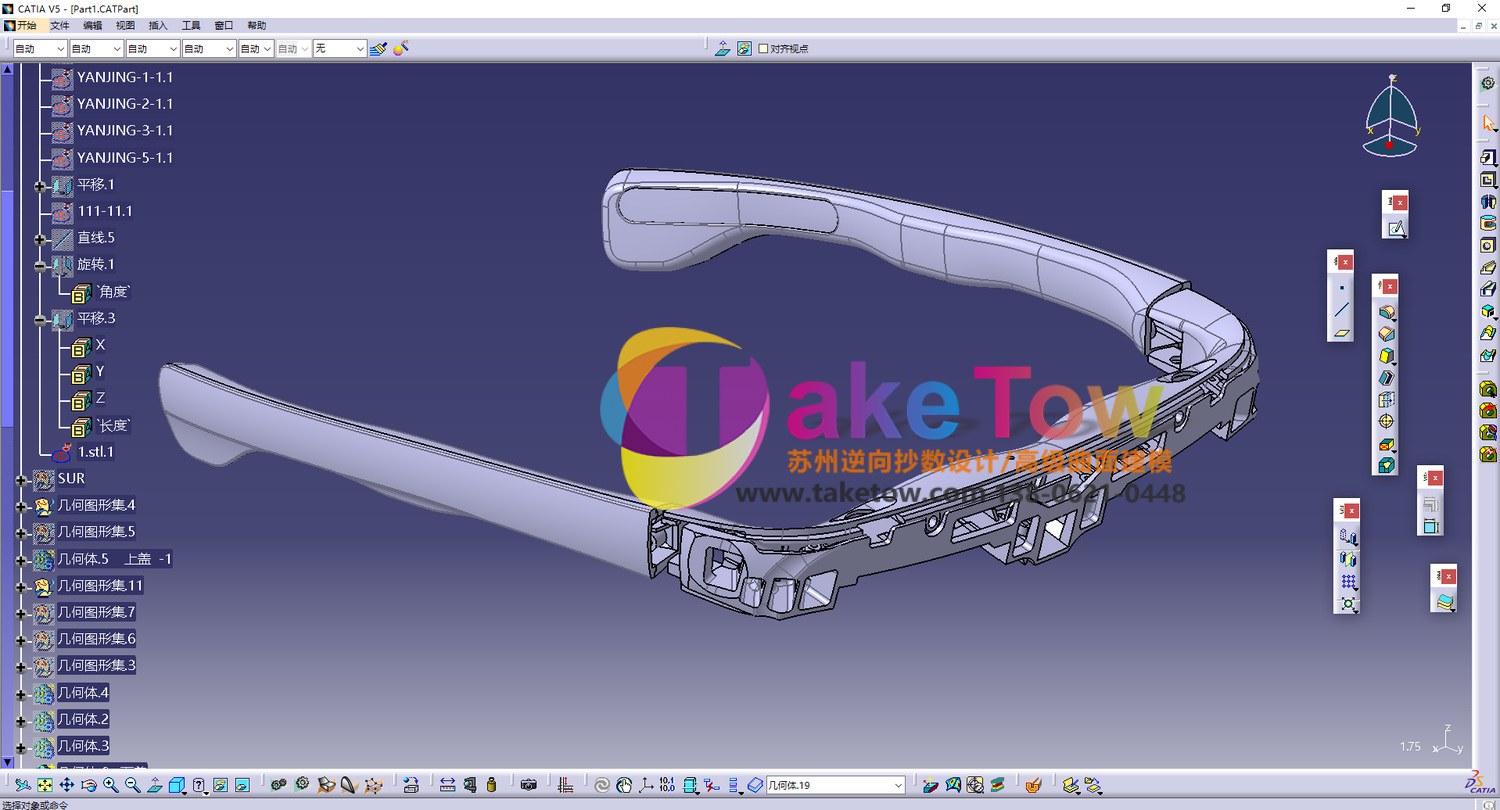Collapse the 旋转.1 tree node
Image resolution: width=1500 pixels, height=810 pixels.
(40, 265)
